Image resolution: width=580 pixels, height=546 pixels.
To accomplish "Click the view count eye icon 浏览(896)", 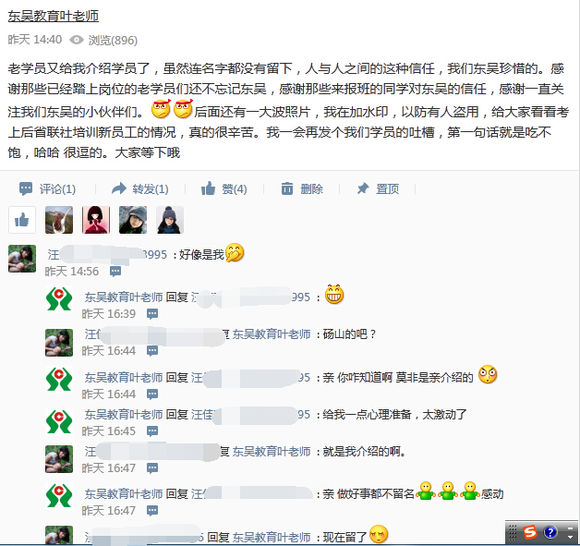I will tap(77, 40).
